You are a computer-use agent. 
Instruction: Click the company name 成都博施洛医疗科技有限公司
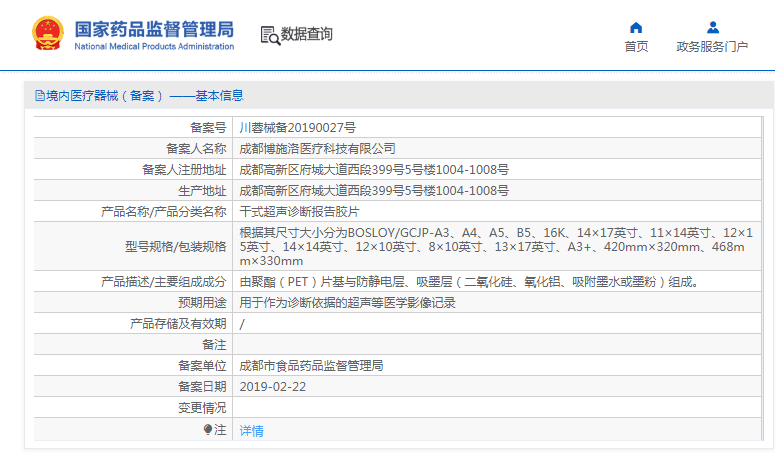click(x=310, y=149)
